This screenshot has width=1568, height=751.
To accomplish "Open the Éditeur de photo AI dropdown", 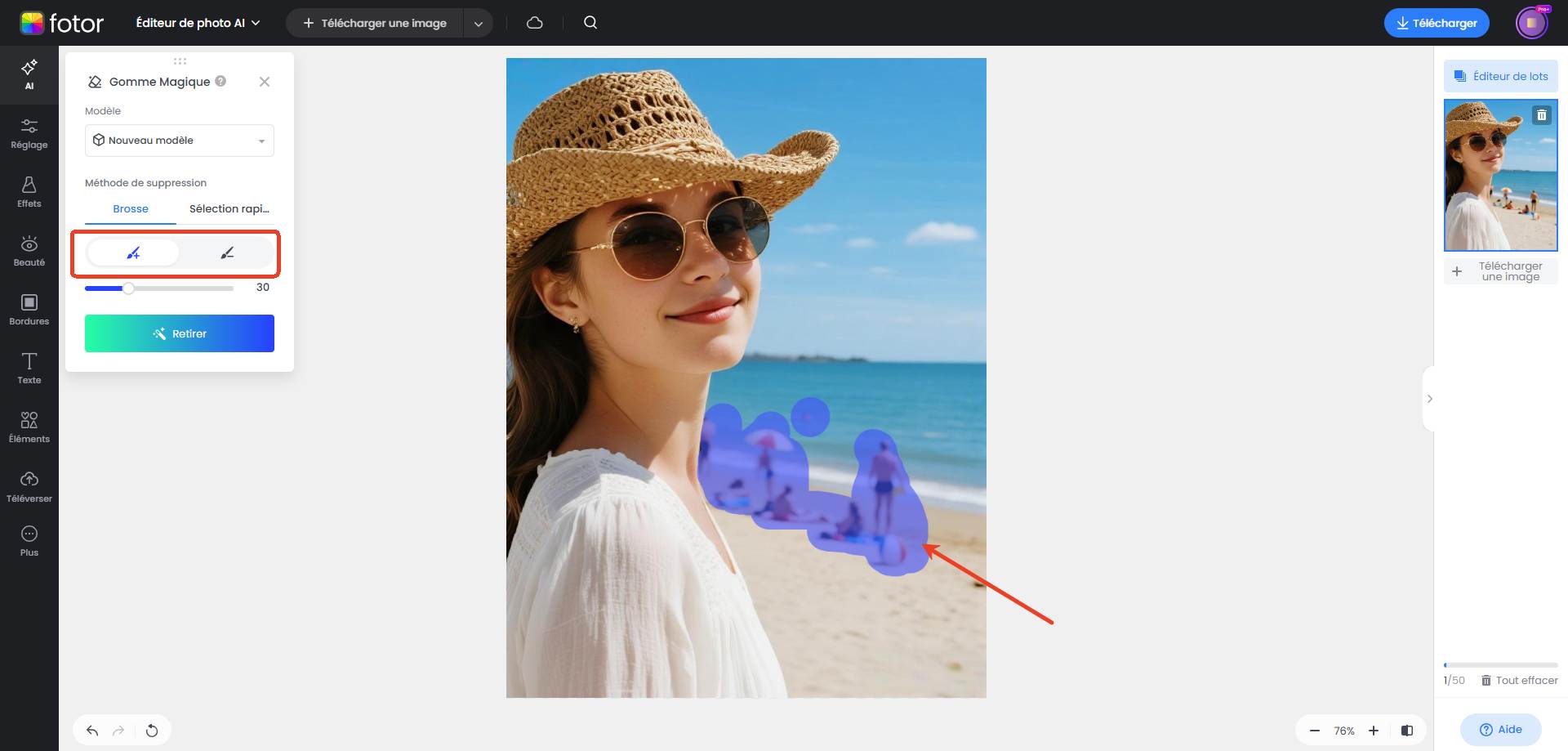I will click(x=196, y=22).
